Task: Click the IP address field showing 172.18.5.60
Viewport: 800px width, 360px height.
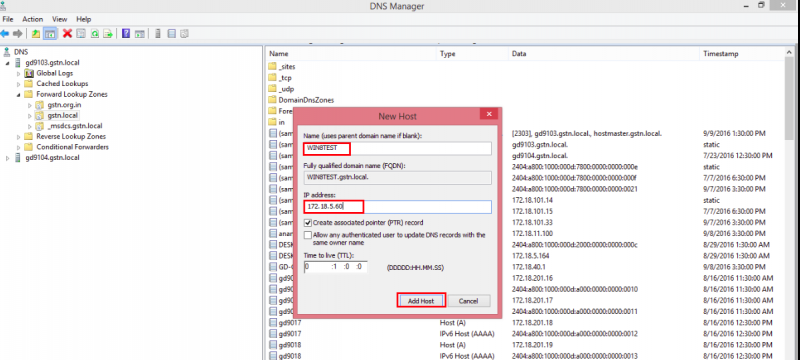Action: click(397, 207)
